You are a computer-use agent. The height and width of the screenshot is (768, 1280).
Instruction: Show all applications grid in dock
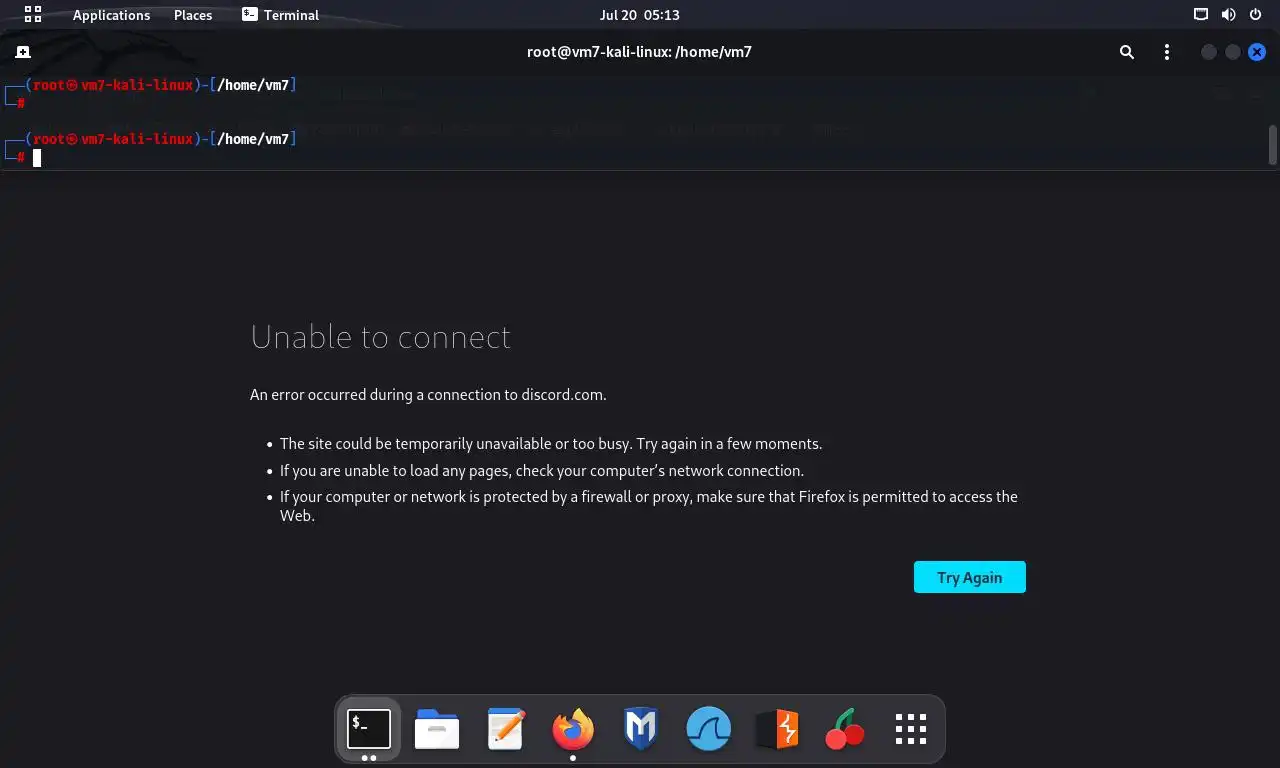[x=911, y=729]
